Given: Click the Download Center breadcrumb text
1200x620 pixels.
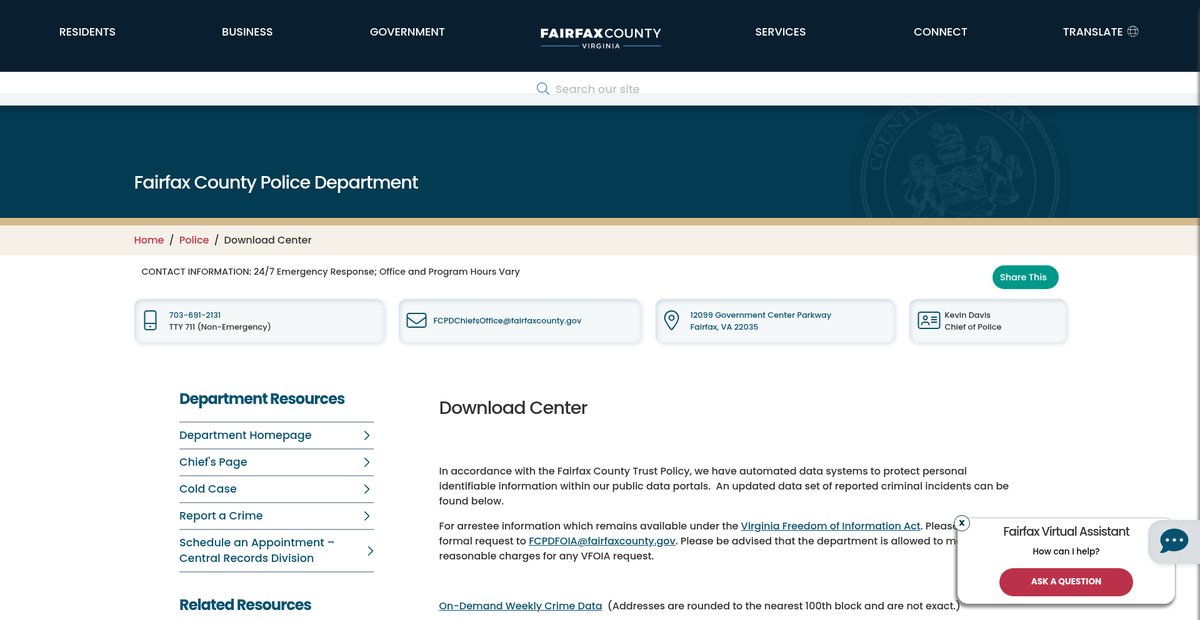Looking at the screenshot, I should pyautogui.click(x=268, y=240).
